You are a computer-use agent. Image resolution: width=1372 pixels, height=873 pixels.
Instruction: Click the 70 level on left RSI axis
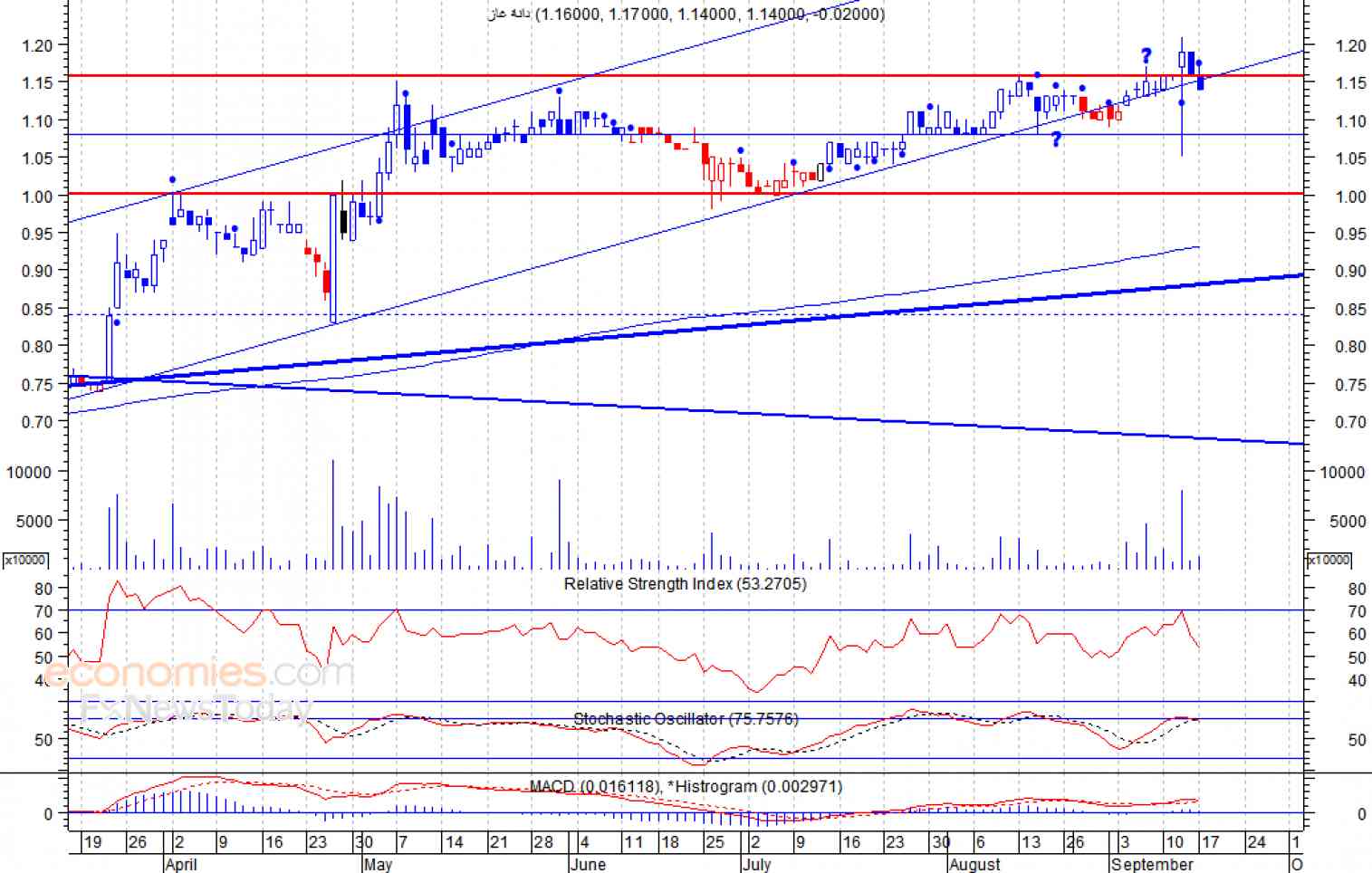[x=43, y=611]
